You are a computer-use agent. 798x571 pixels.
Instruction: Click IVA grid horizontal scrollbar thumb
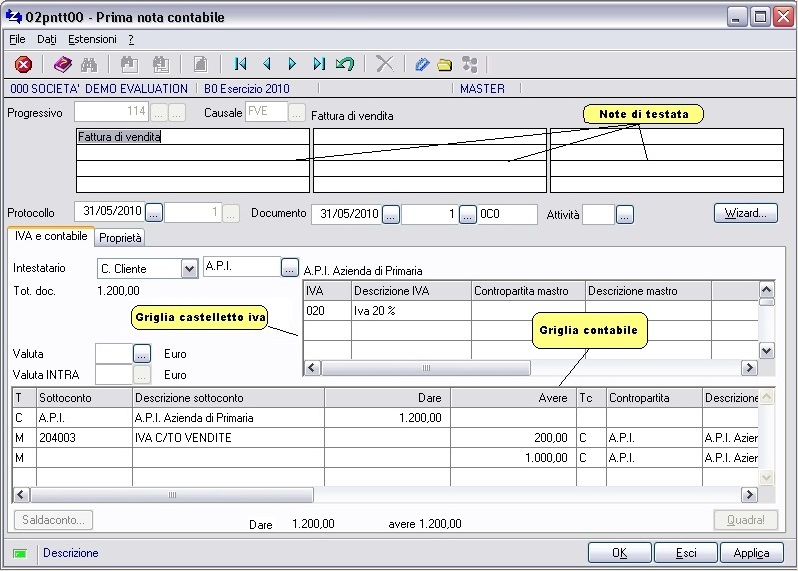point(426,367)
